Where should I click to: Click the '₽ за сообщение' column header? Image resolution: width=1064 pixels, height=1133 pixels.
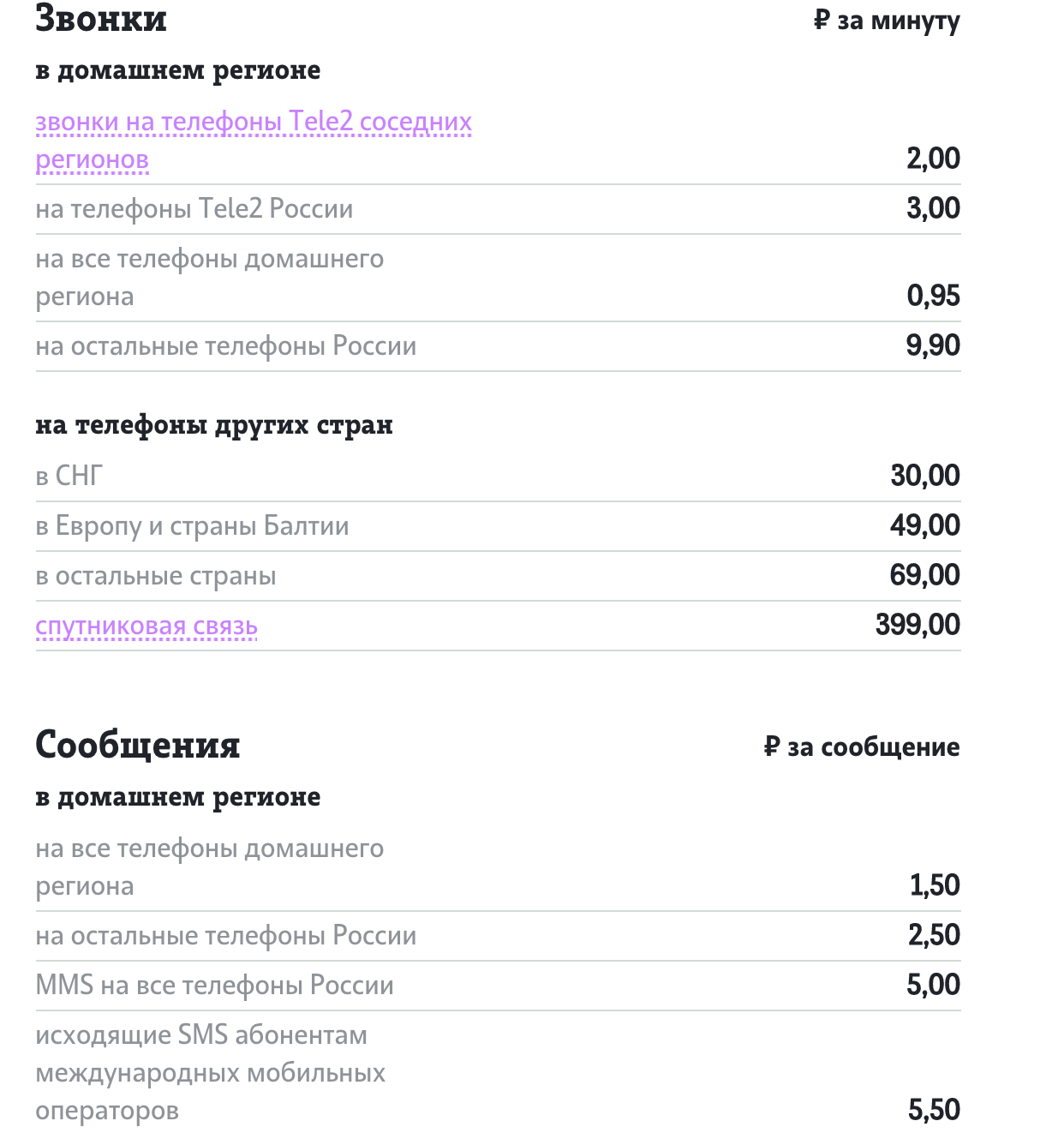(x=862, y=747)
